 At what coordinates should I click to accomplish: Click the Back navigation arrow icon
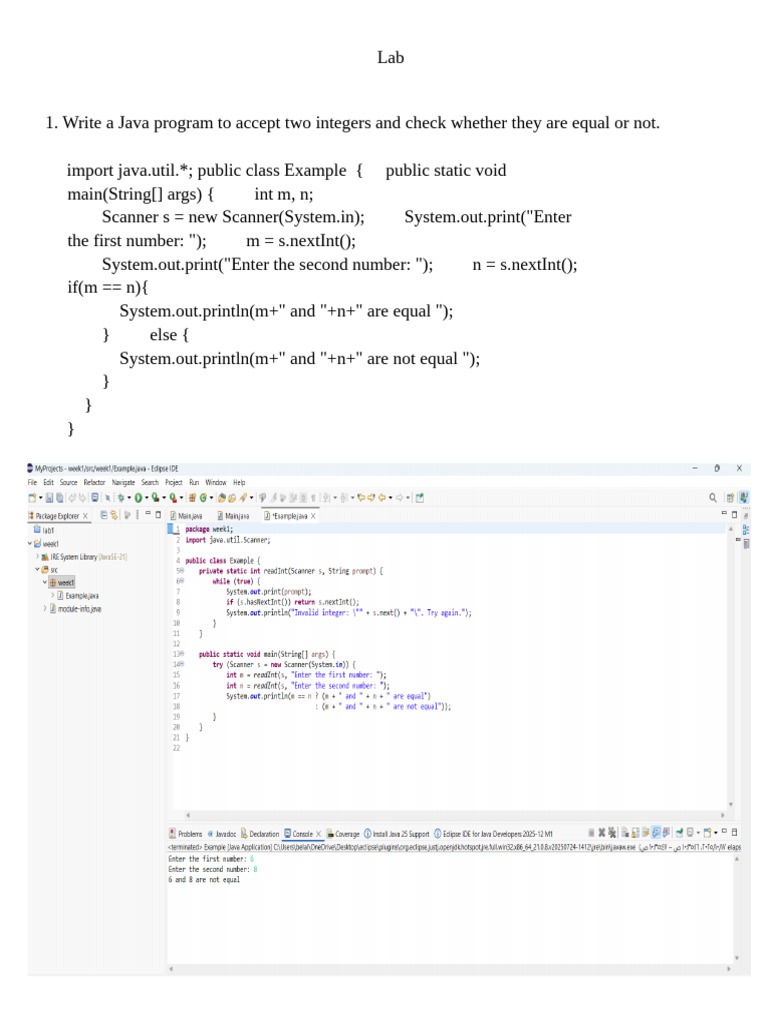click(382, 498)
